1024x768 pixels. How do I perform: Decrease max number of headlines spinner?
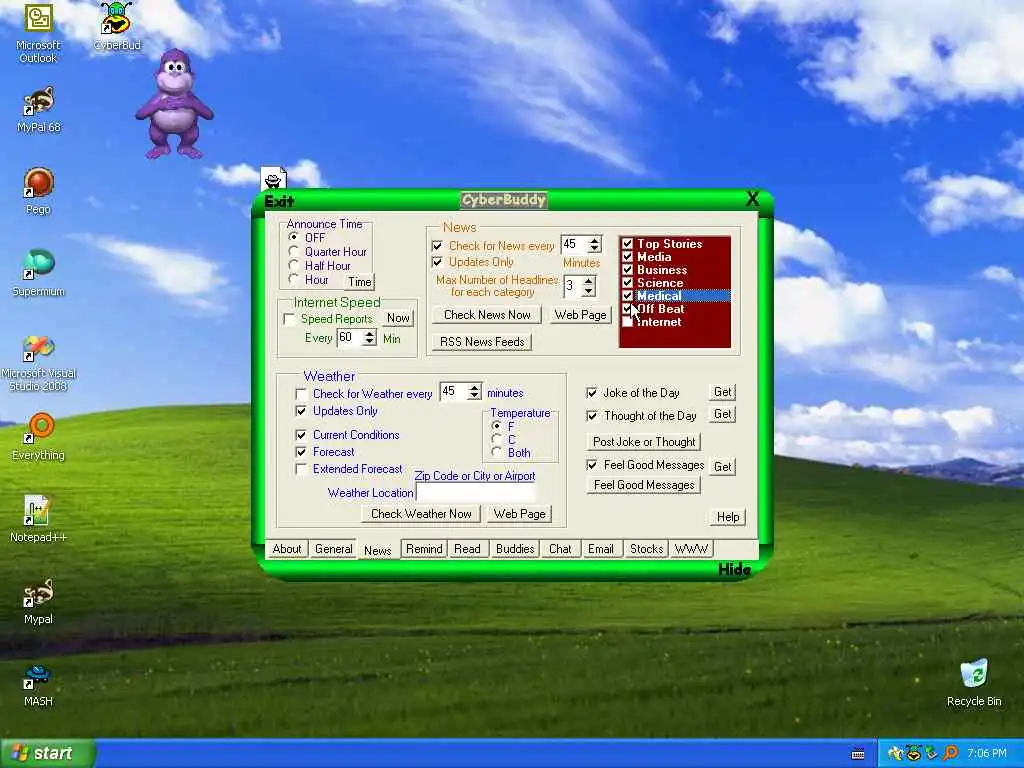588,290
